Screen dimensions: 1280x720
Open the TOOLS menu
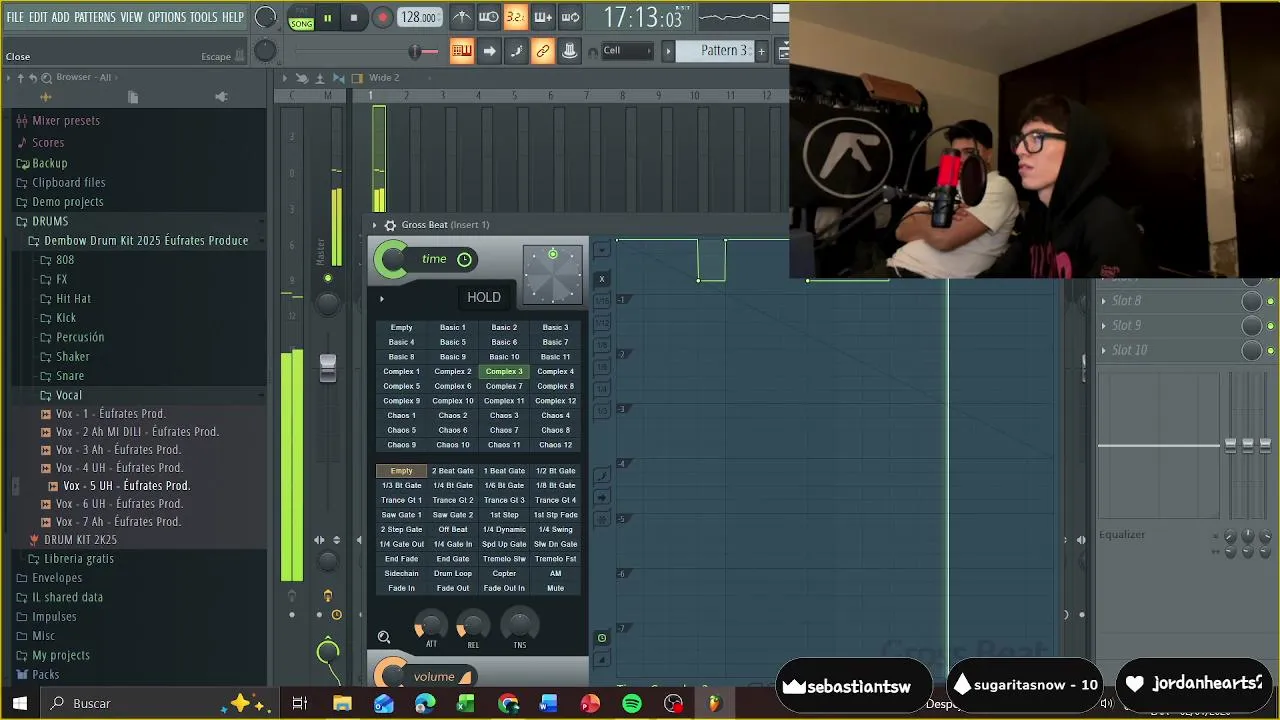pos(203,17)
